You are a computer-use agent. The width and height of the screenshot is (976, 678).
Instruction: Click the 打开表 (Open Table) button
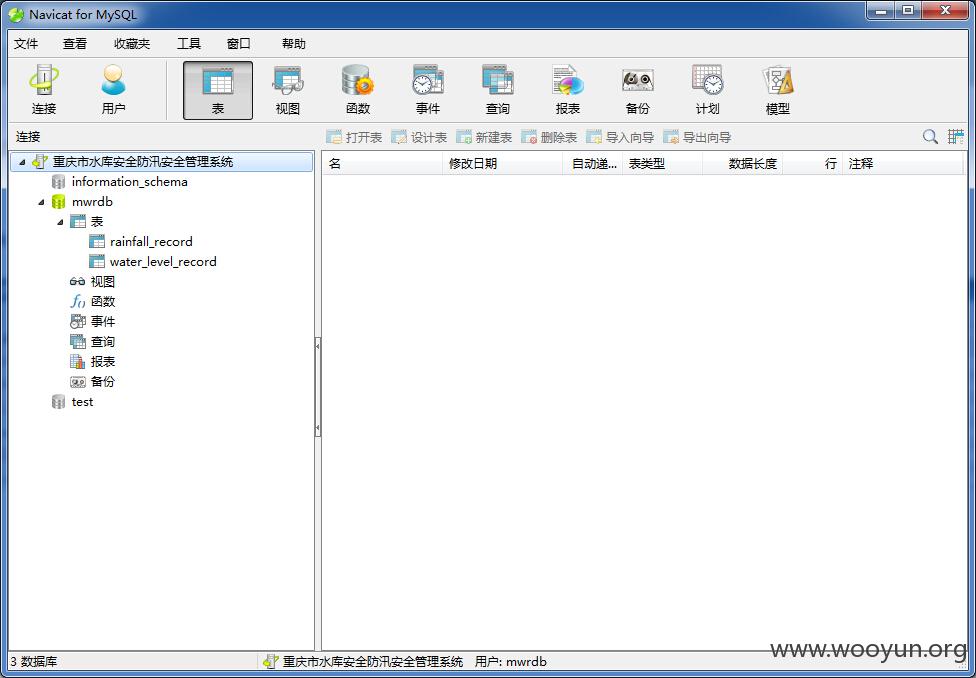(354, 138)
